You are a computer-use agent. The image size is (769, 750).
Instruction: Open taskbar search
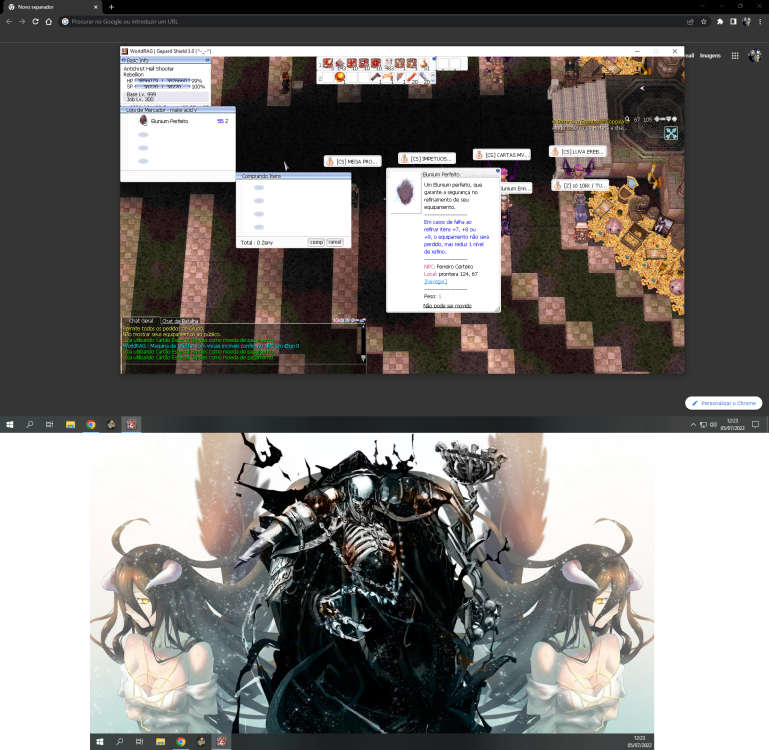pos(29,424)
